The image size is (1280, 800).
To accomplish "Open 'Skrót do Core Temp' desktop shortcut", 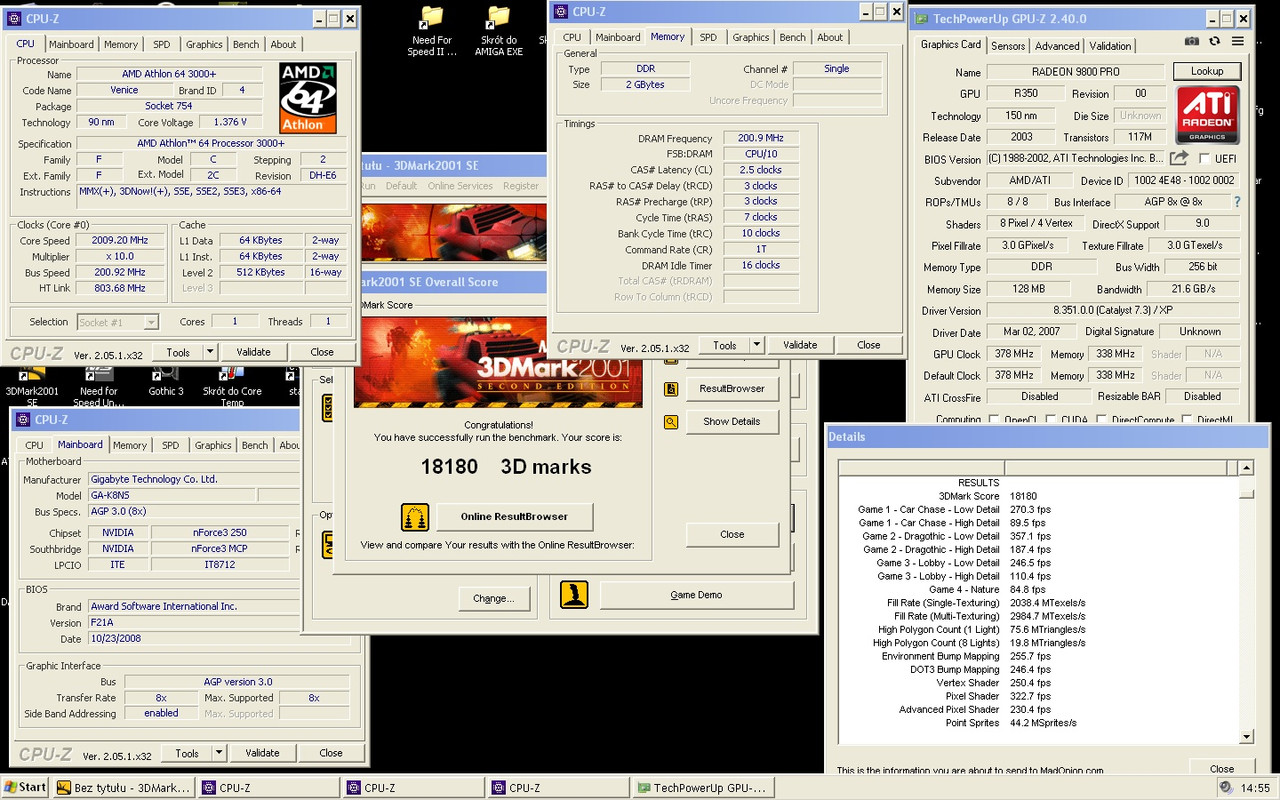I will click(x=232, y=387).
